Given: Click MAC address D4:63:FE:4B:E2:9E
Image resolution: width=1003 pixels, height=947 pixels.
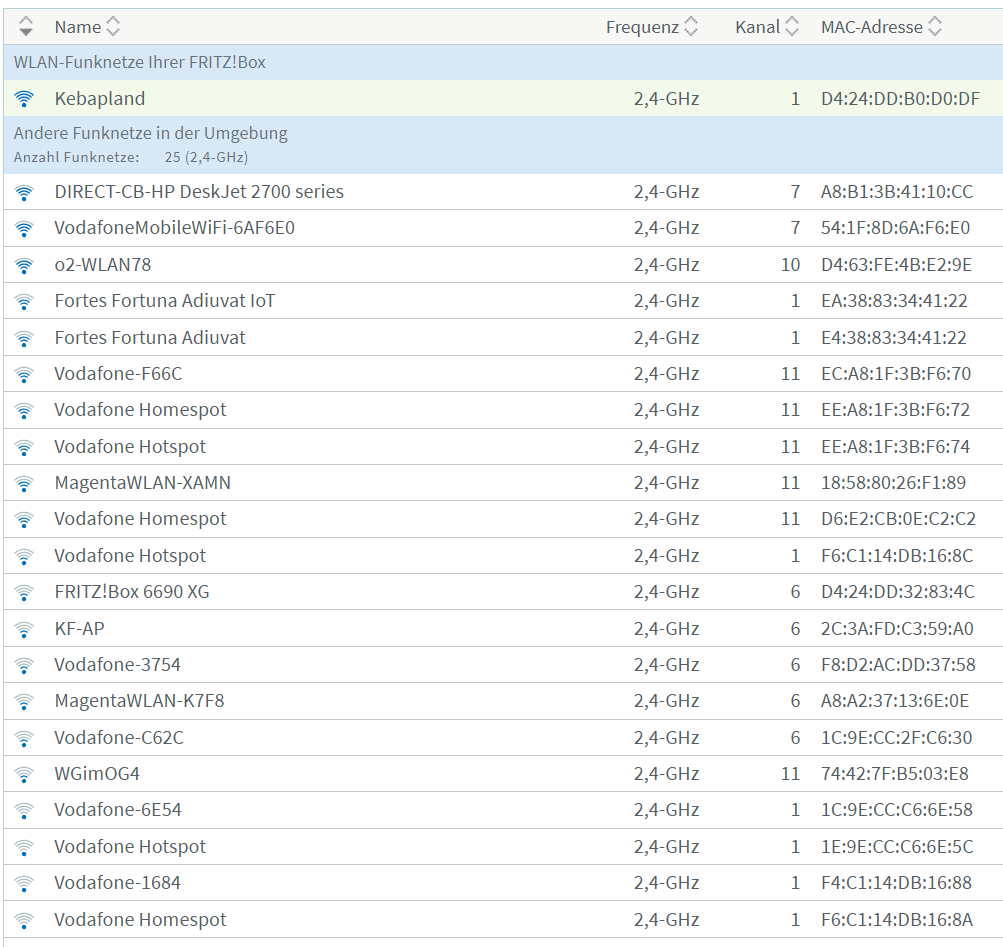Looking at the screenshot, I should 897,264.
